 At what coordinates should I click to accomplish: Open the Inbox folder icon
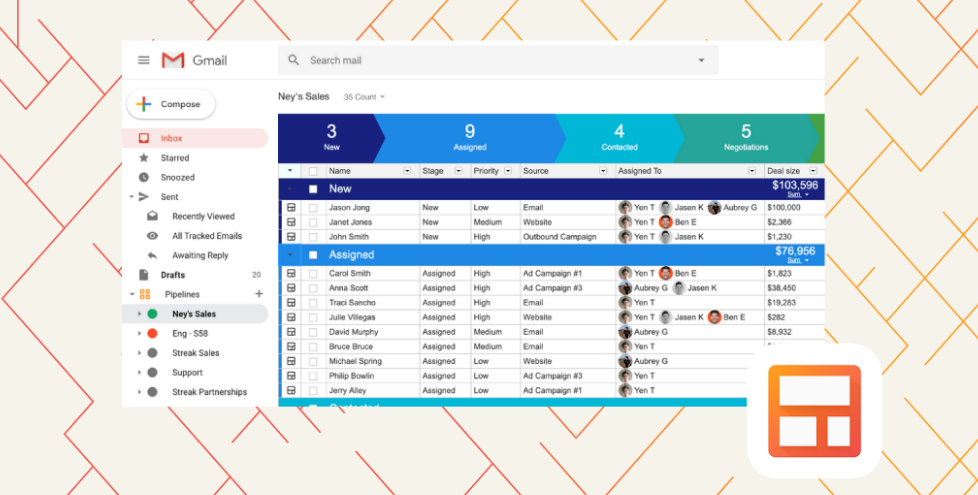pos(144,138)
